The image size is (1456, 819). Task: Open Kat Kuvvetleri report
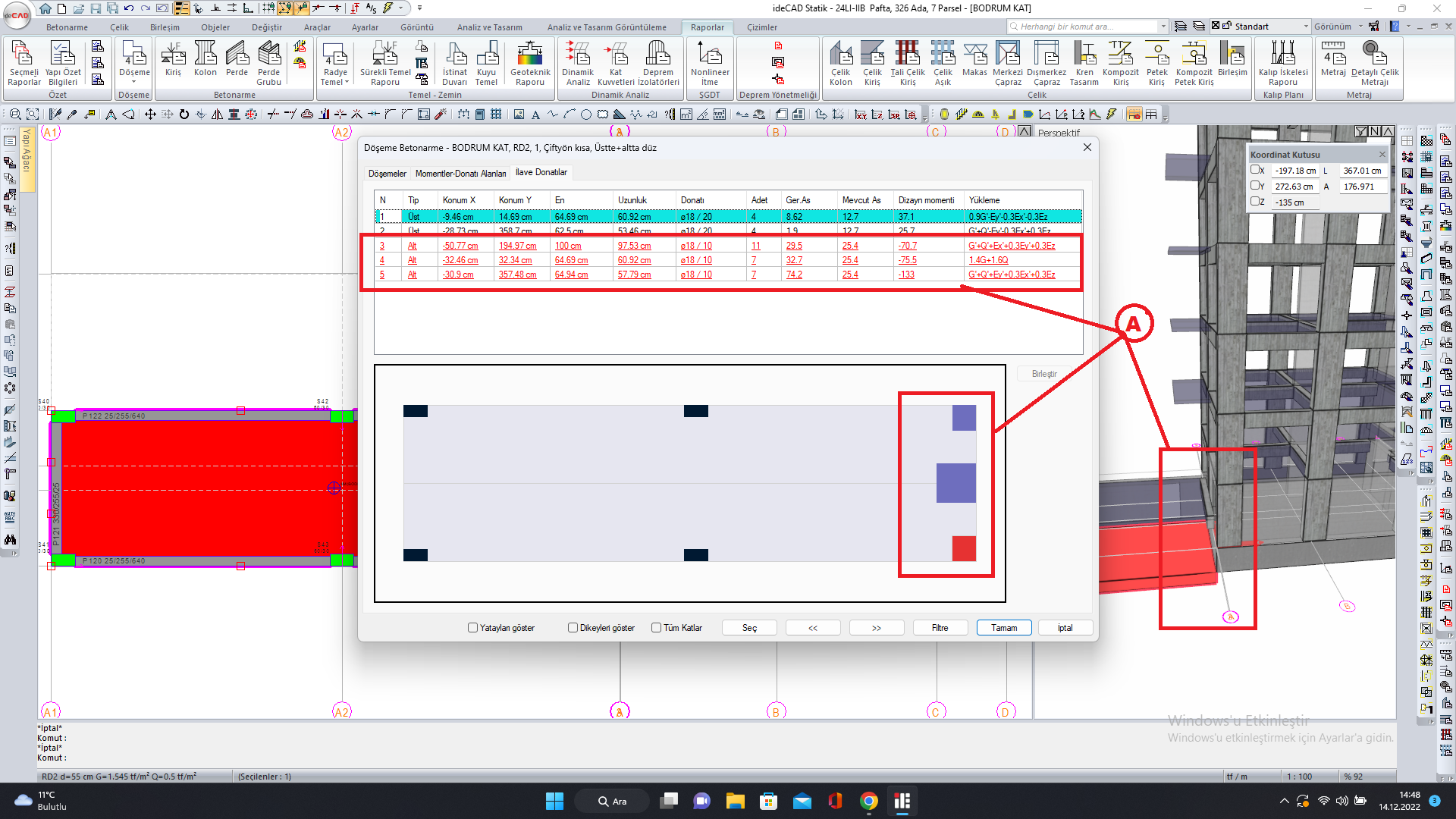616,64
